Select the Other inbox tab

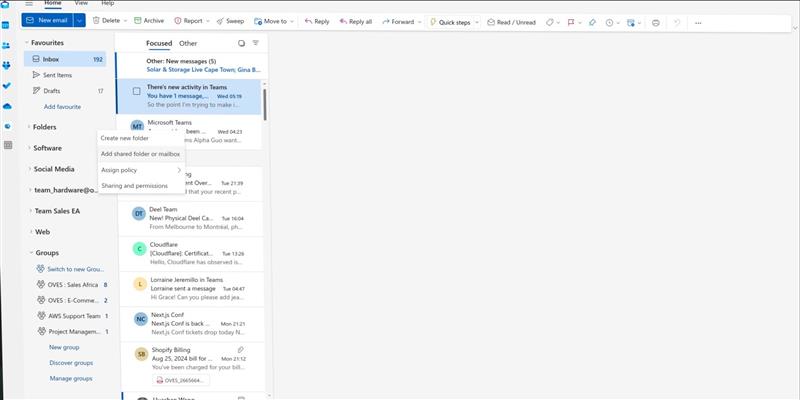188,43
